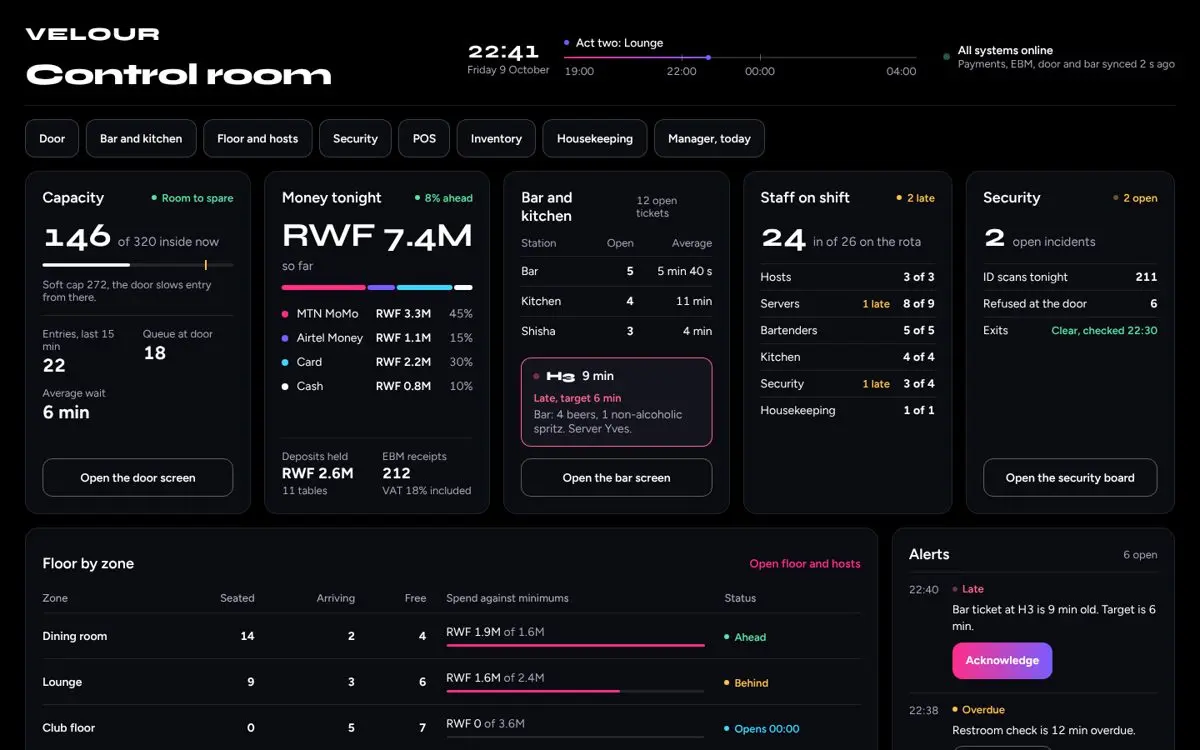Open the Housekeeping tab
The width and height of the screenshot is (1200, 750).
pyautogui.click(x=595, y=139)
